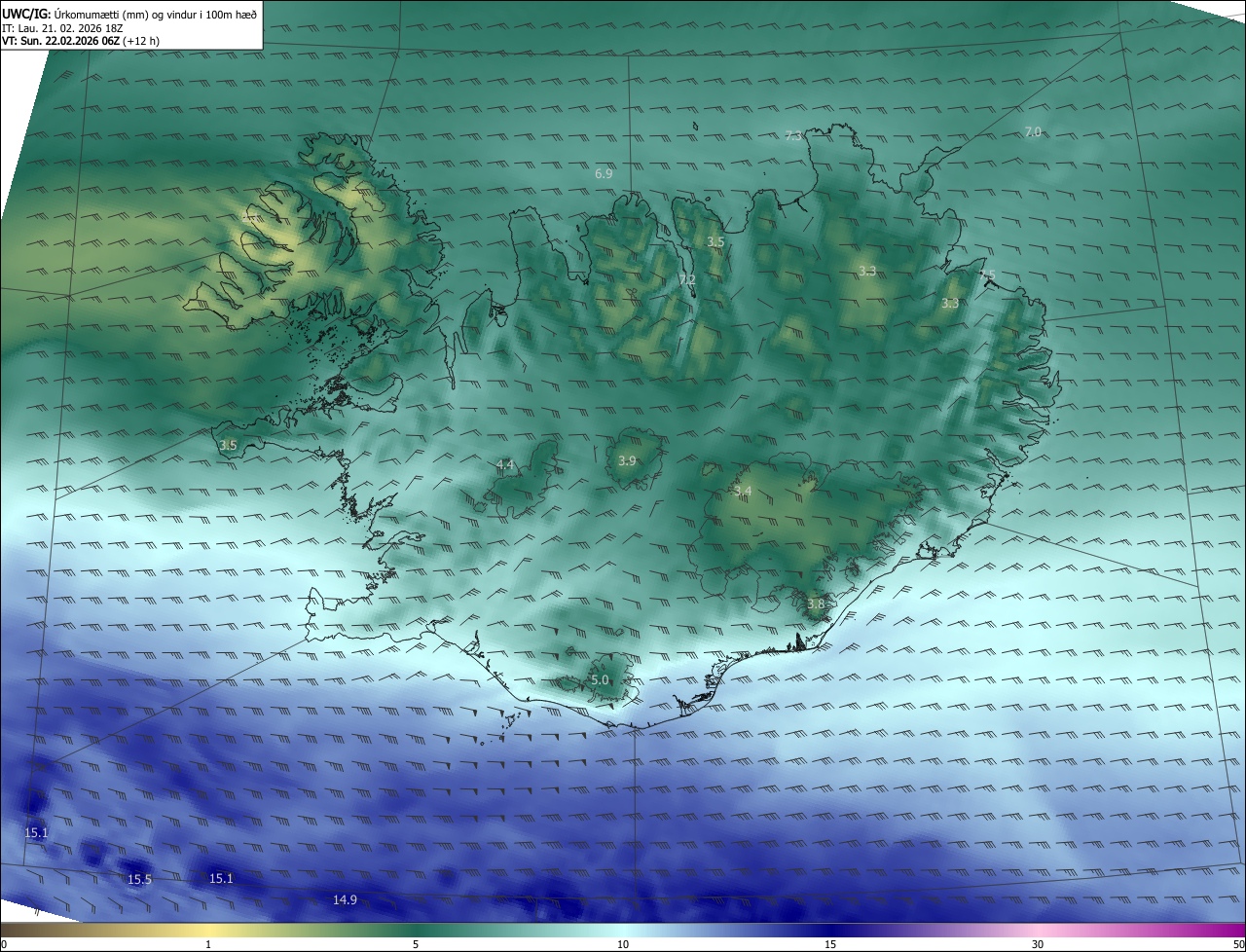
Task: Click the colour scale tick labelled 1
Action: click(208, 944)
